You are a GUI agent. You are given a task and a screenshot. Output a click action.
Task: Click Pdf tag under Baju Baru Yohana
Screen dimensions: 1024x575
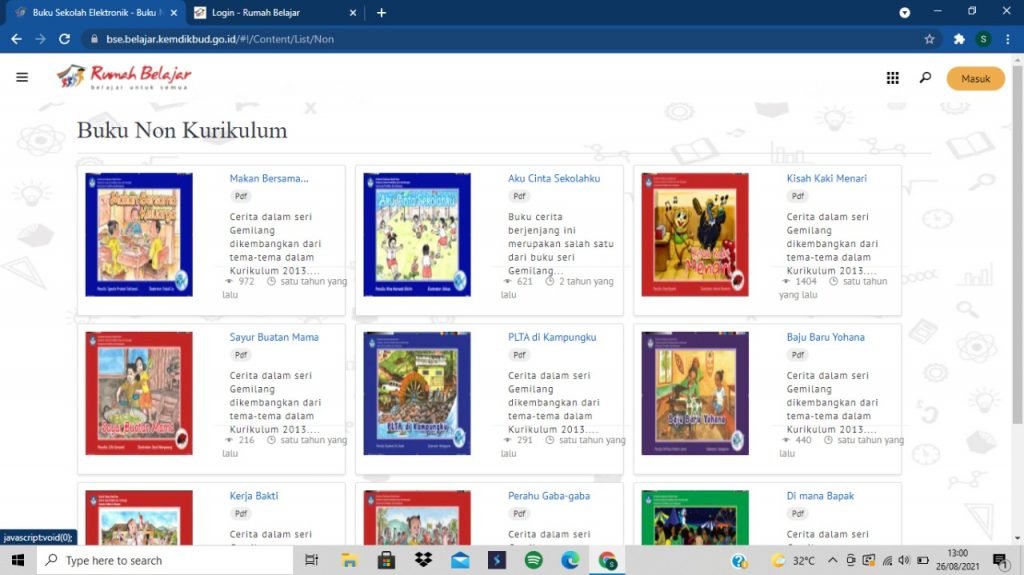pos(797,355)
